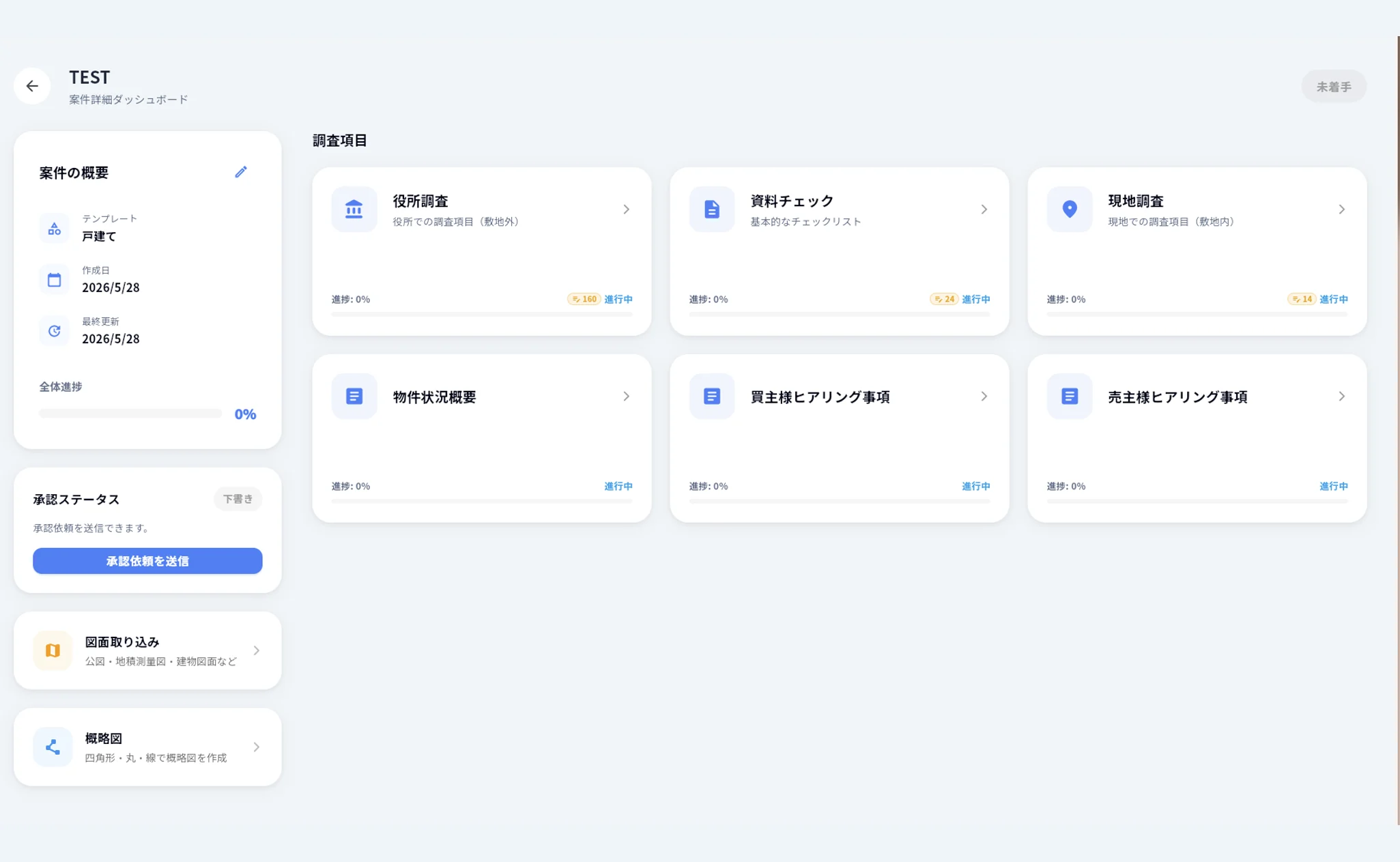Image resolution: width=1400 pixels, height=862 pixels.
Task: Click 進行中 status on 物件状況概要 card
Action: click(618, 486)
